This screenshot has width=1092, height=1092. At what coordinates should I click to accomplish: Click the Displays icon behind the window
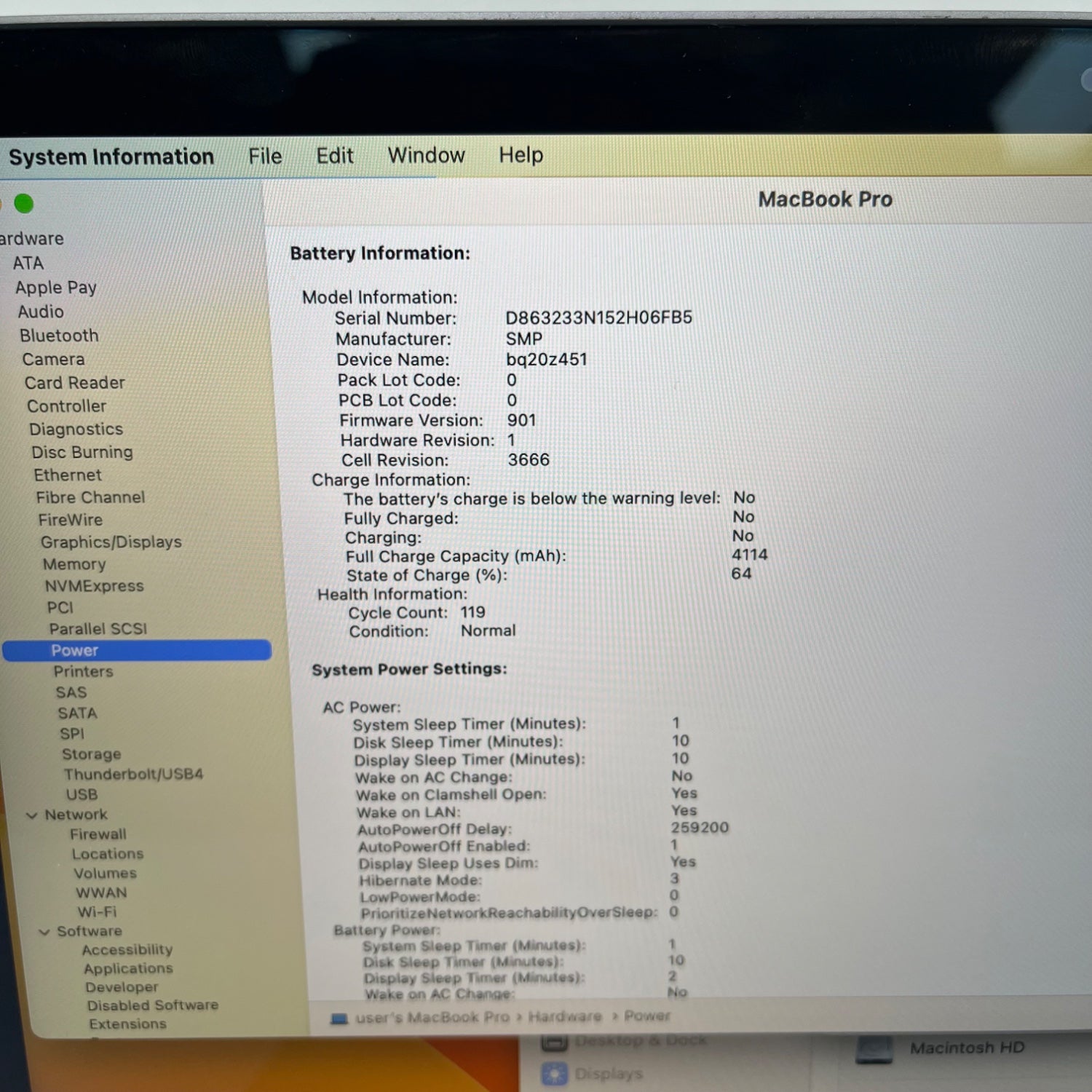tap(555, 1074)
